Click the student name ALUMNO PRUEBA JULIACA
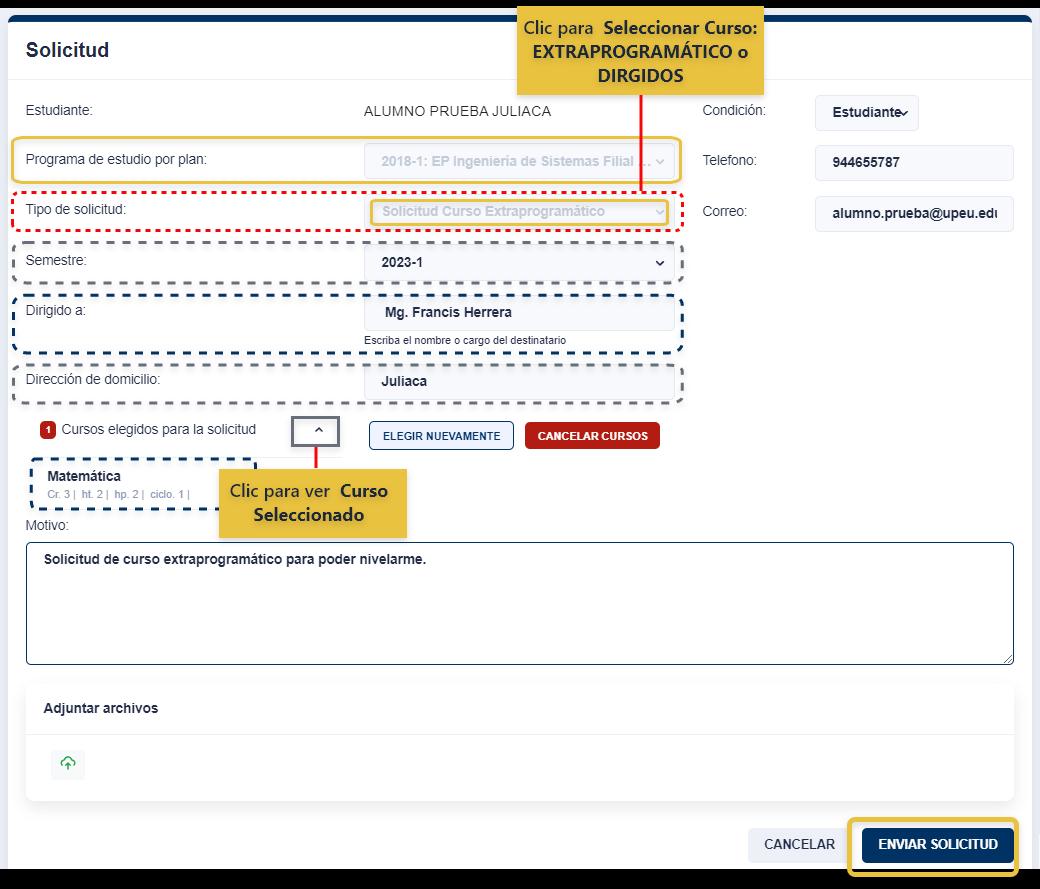1040x889 pixels. 457,111
